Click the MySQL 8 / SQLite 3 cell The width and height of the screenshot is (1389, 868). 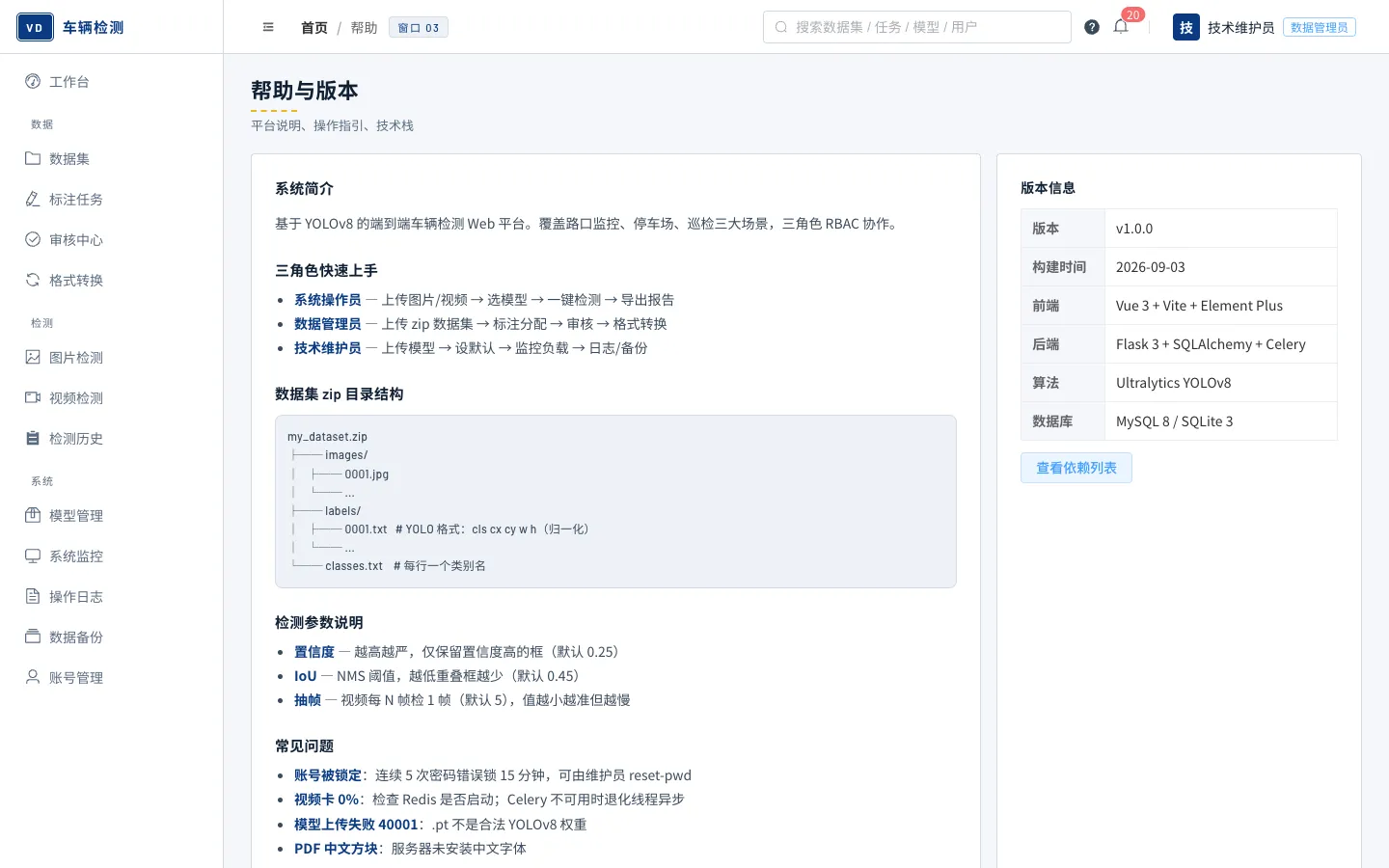click(x=1221, y=421)
